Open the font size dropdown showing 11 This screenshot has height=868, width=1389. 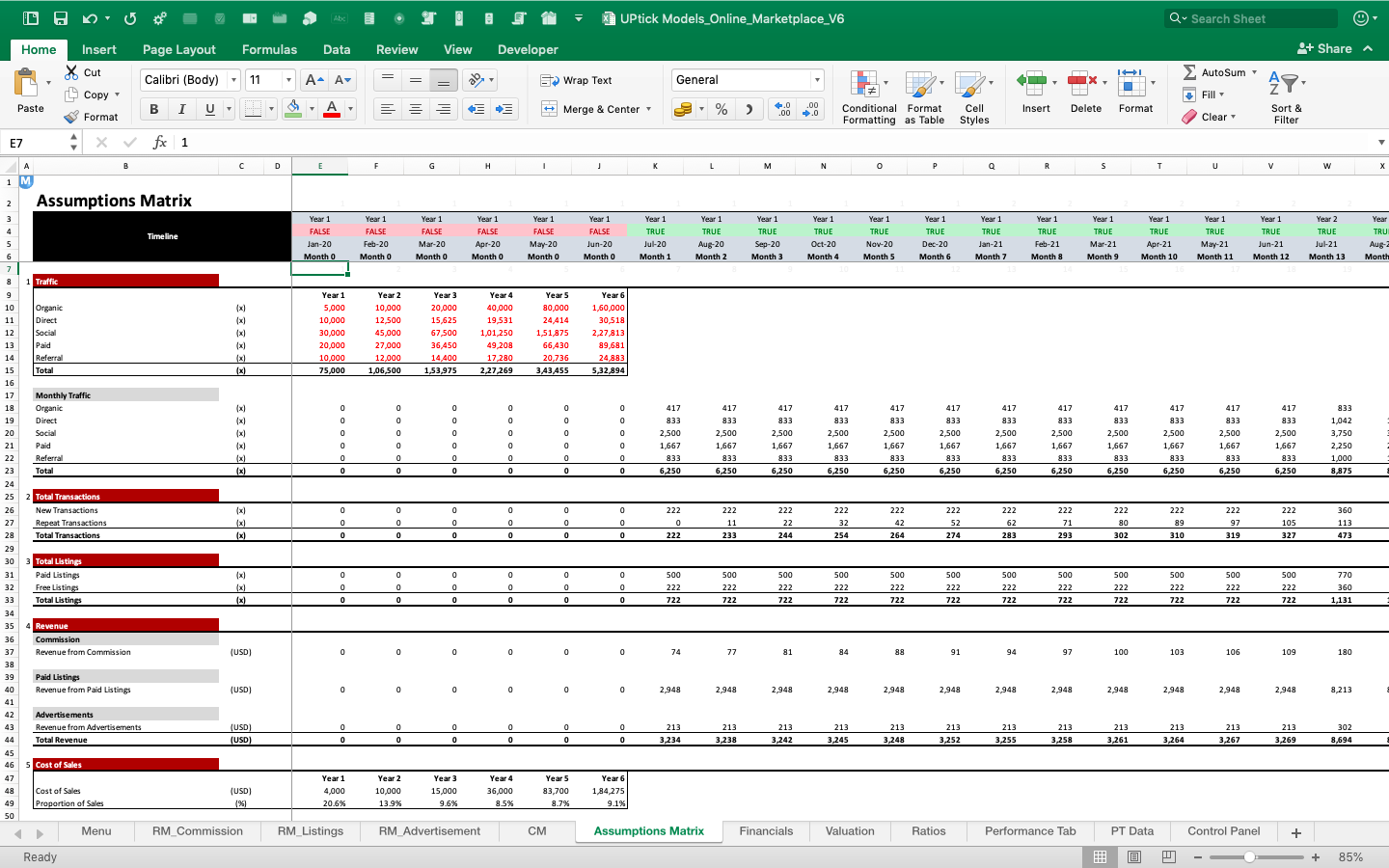click(x=288, y=80)
